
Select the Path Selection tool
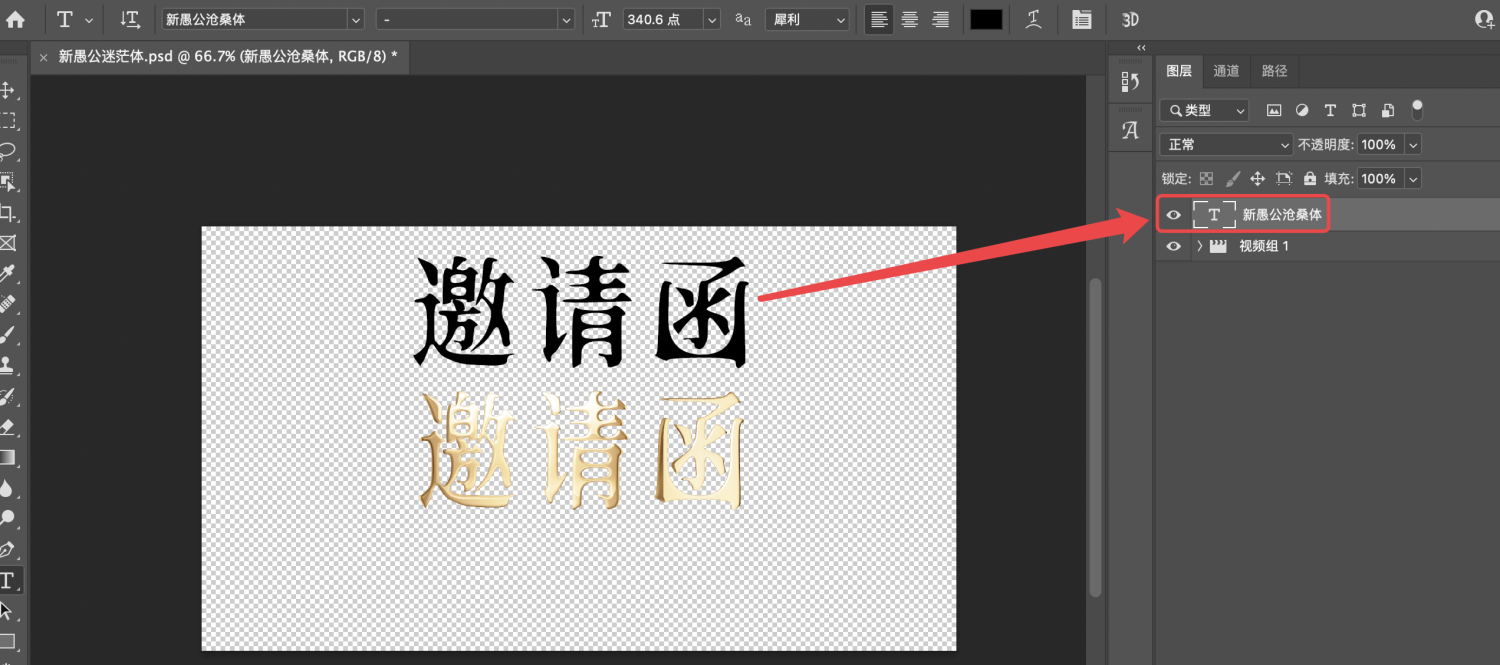(8, 610)
